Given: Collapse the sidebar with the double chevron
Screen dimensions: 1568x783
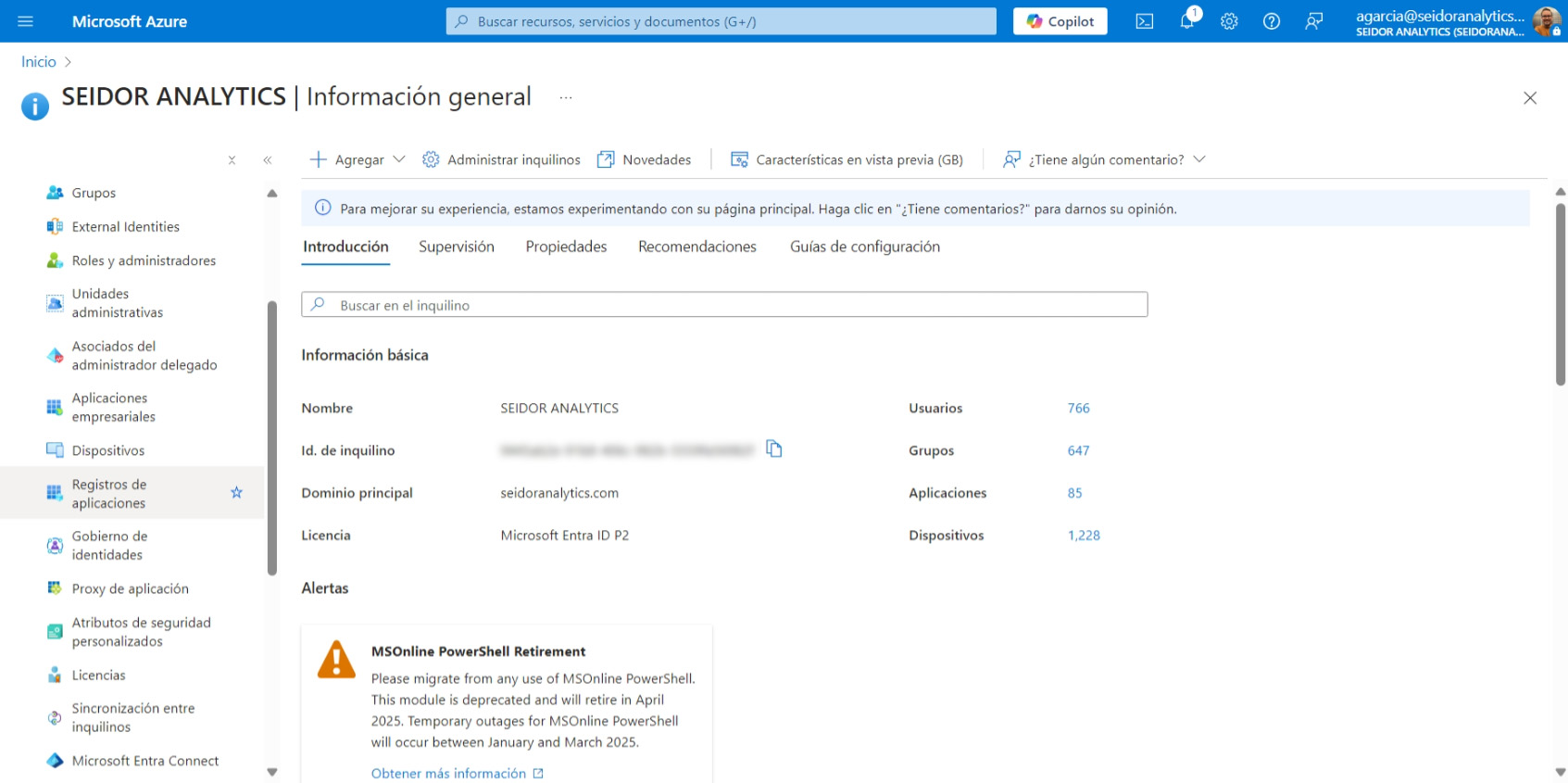Looking at the screenshot, I should pos(268,160).
